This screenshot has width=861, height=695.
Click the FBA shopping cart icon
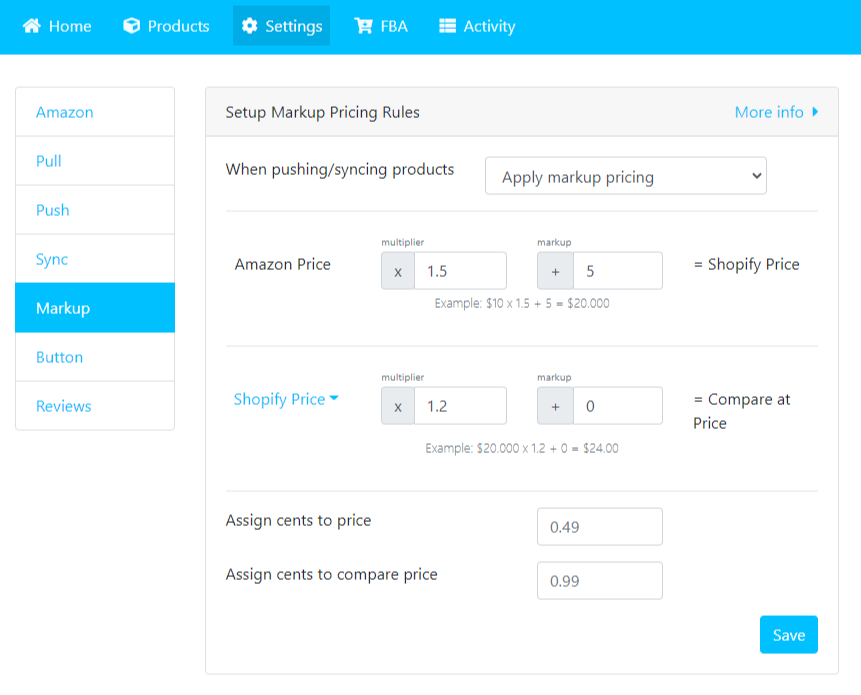click(363, 26)
